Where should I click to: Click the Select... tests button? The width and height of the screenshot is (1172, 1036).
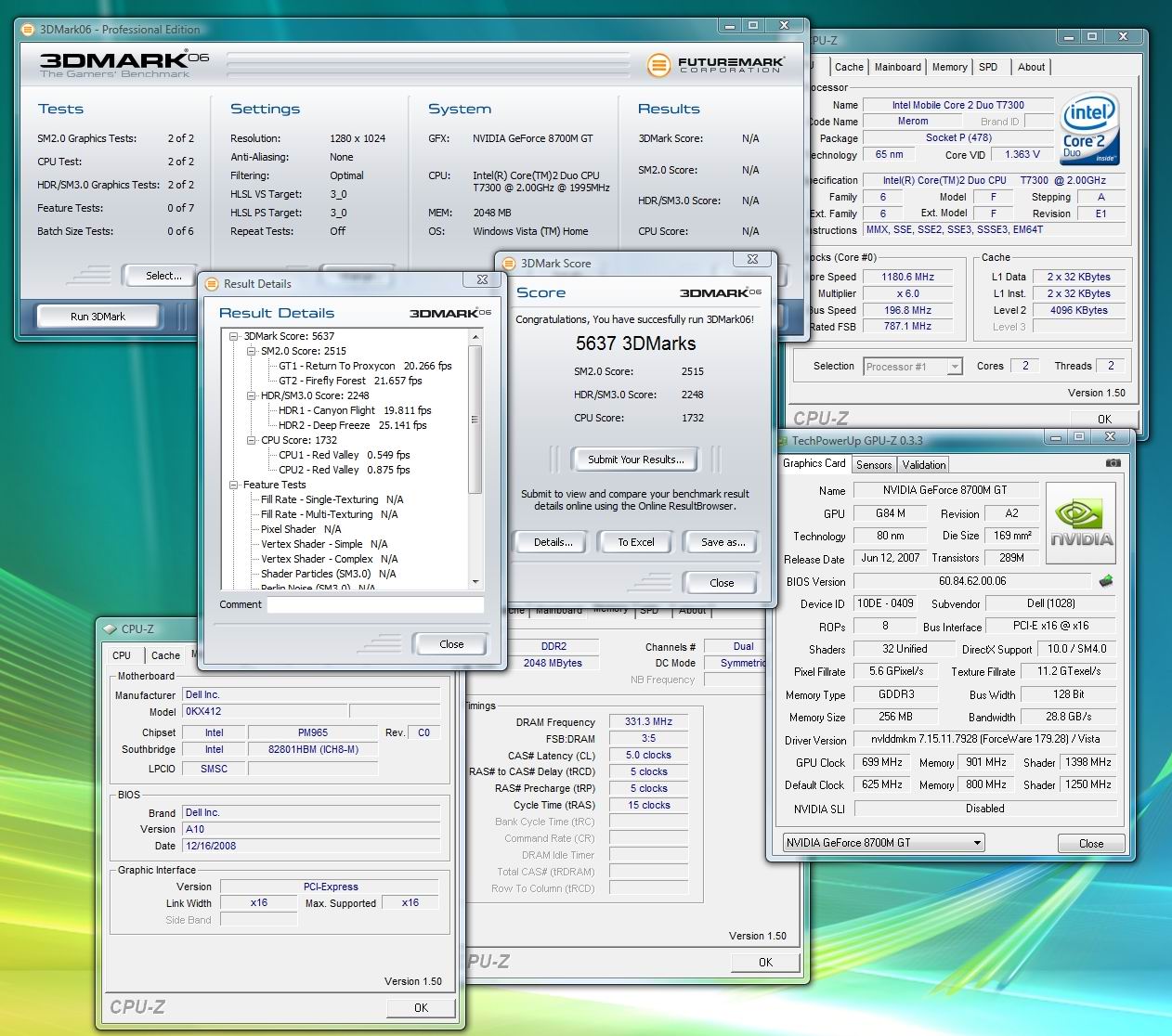pyautogui.click(x=159, y=276)
